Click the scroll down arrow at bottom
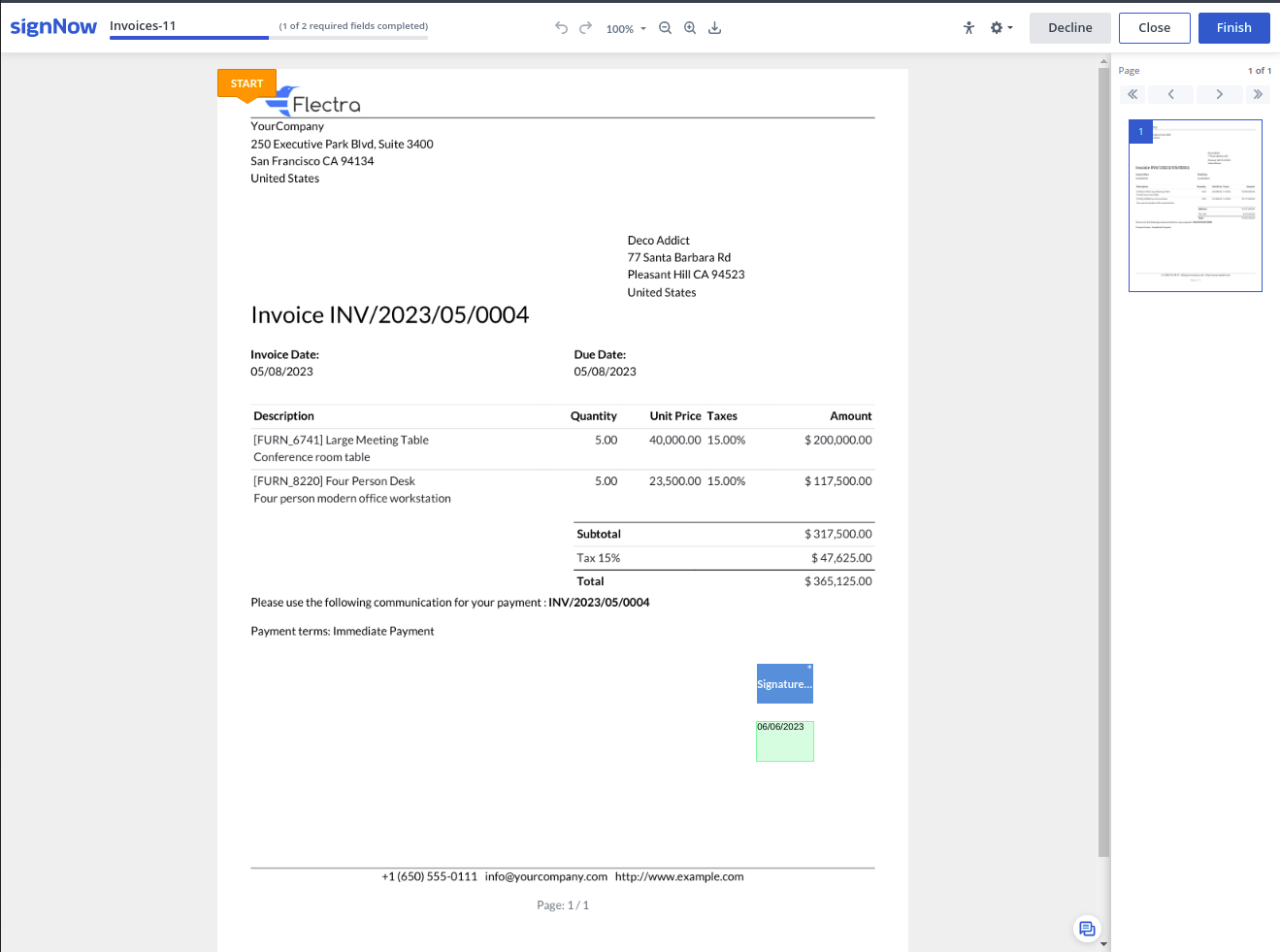This screenshot has width=1280, height=952. coord(1103,943)
